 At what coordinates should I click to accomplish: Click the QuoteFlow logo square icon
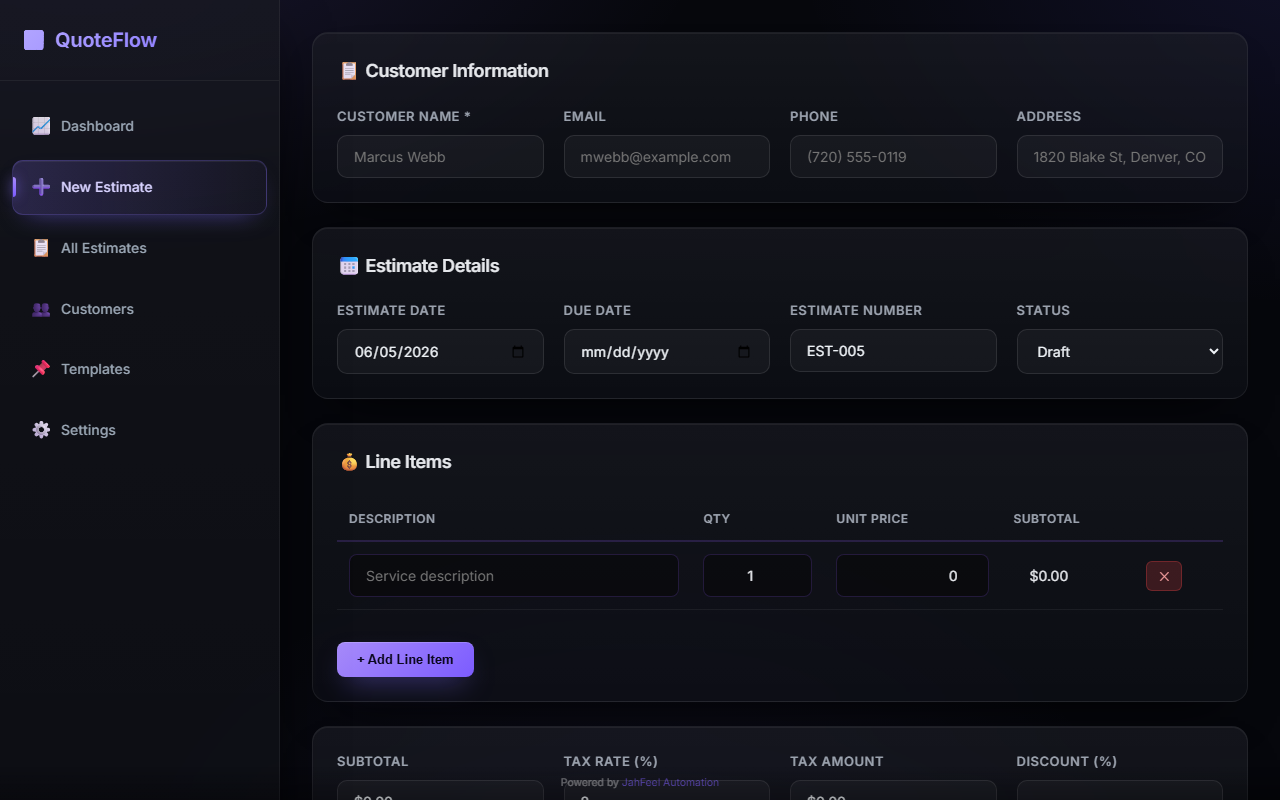(34, 40)
